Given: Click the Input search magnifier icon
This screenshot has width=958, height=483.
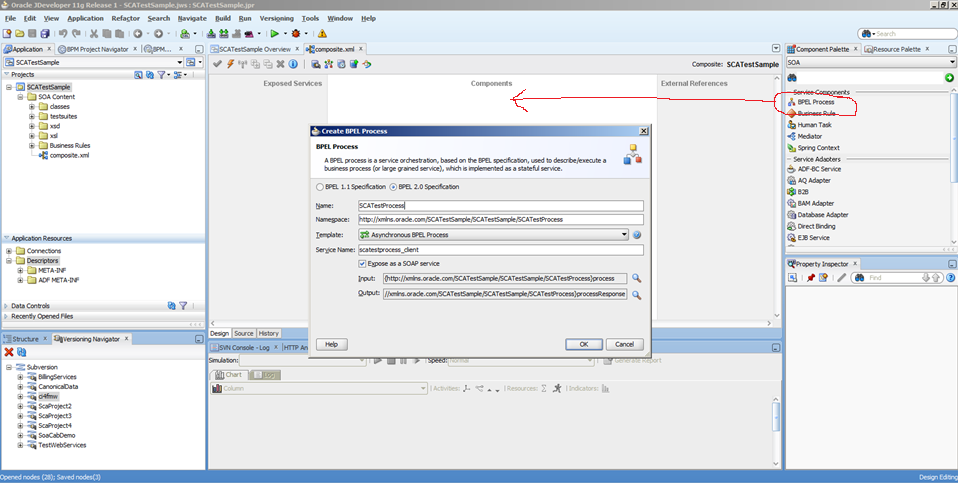Looking at the screenshot, I should 636,278.
